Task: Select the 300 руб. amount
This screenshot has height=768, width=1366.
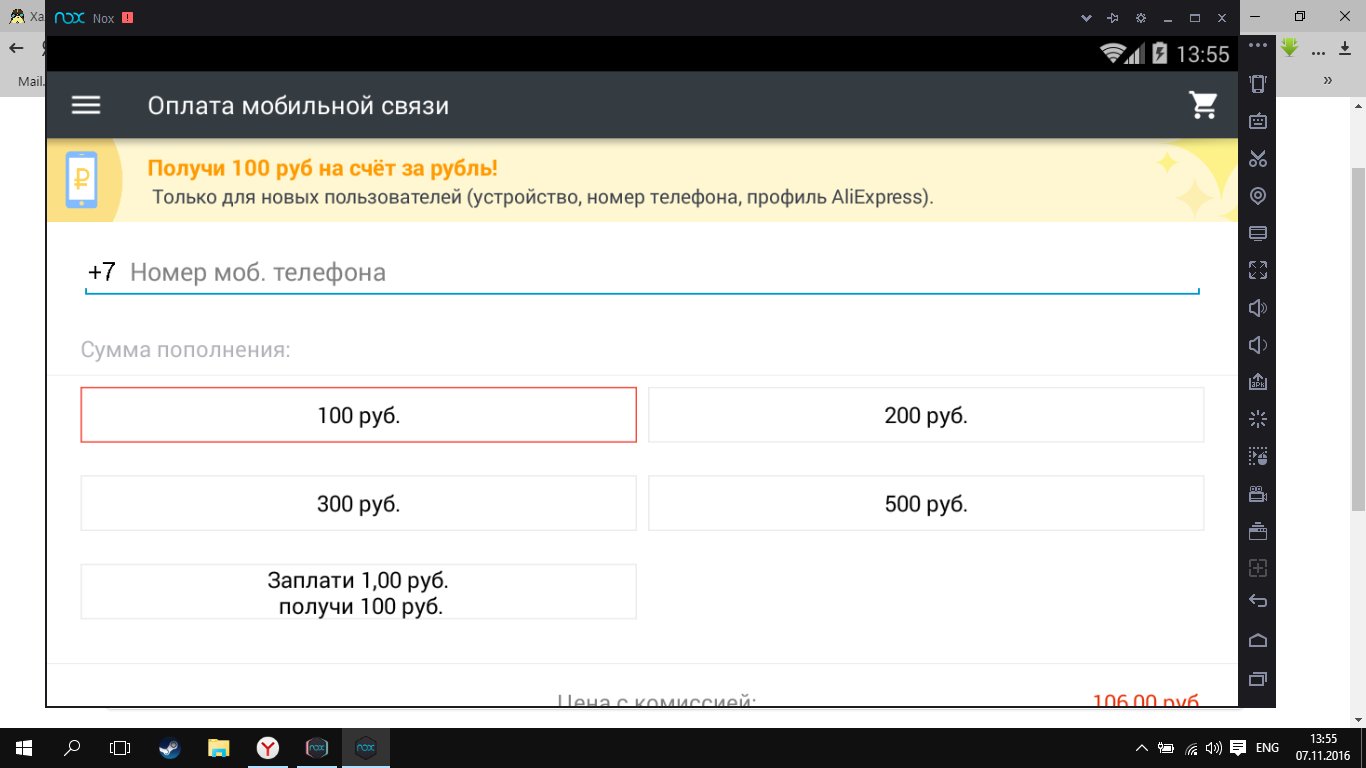Action: point(359,503)
